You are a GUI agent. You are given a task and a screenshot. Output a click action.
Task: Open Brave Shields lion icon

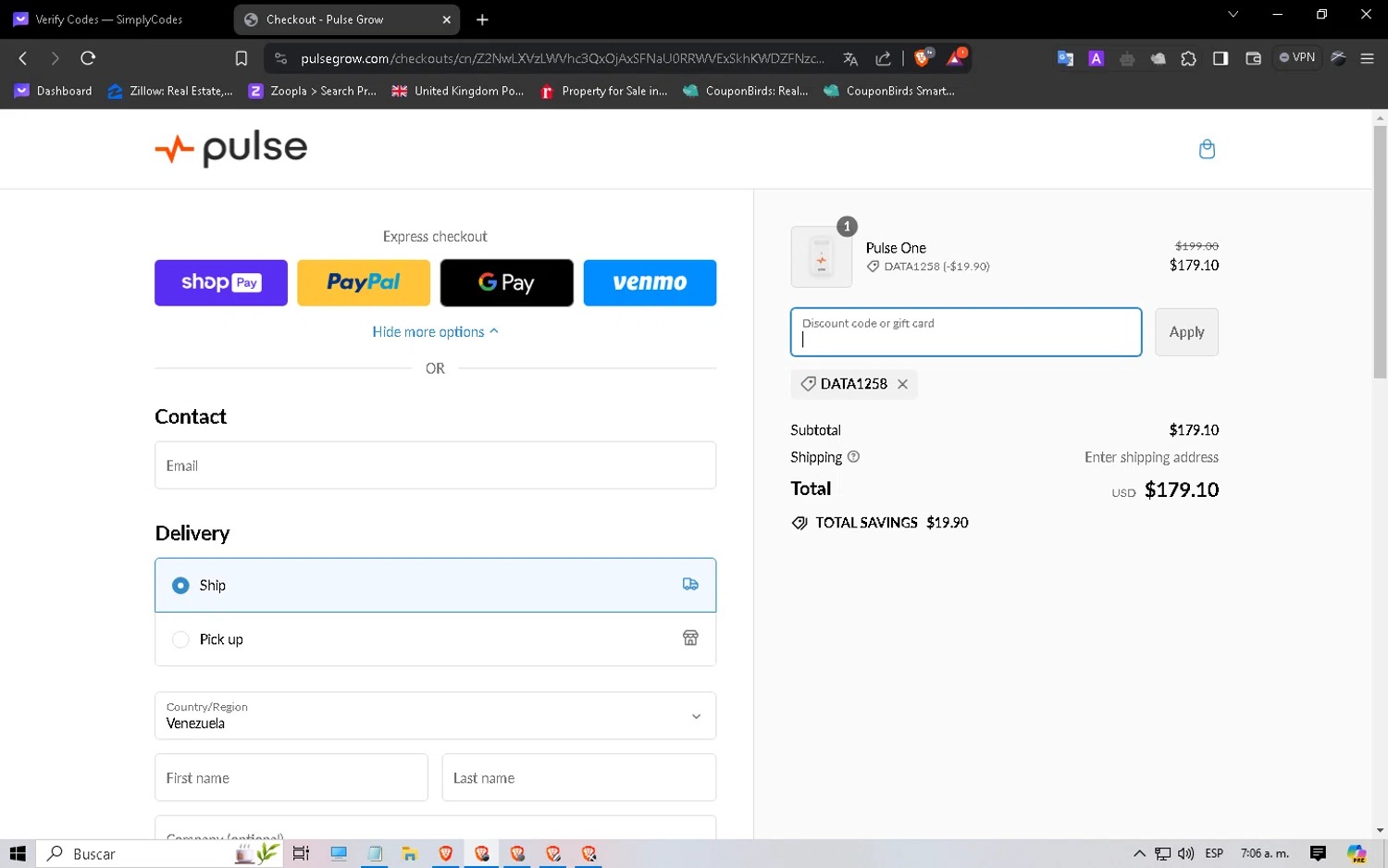point(923,57)
